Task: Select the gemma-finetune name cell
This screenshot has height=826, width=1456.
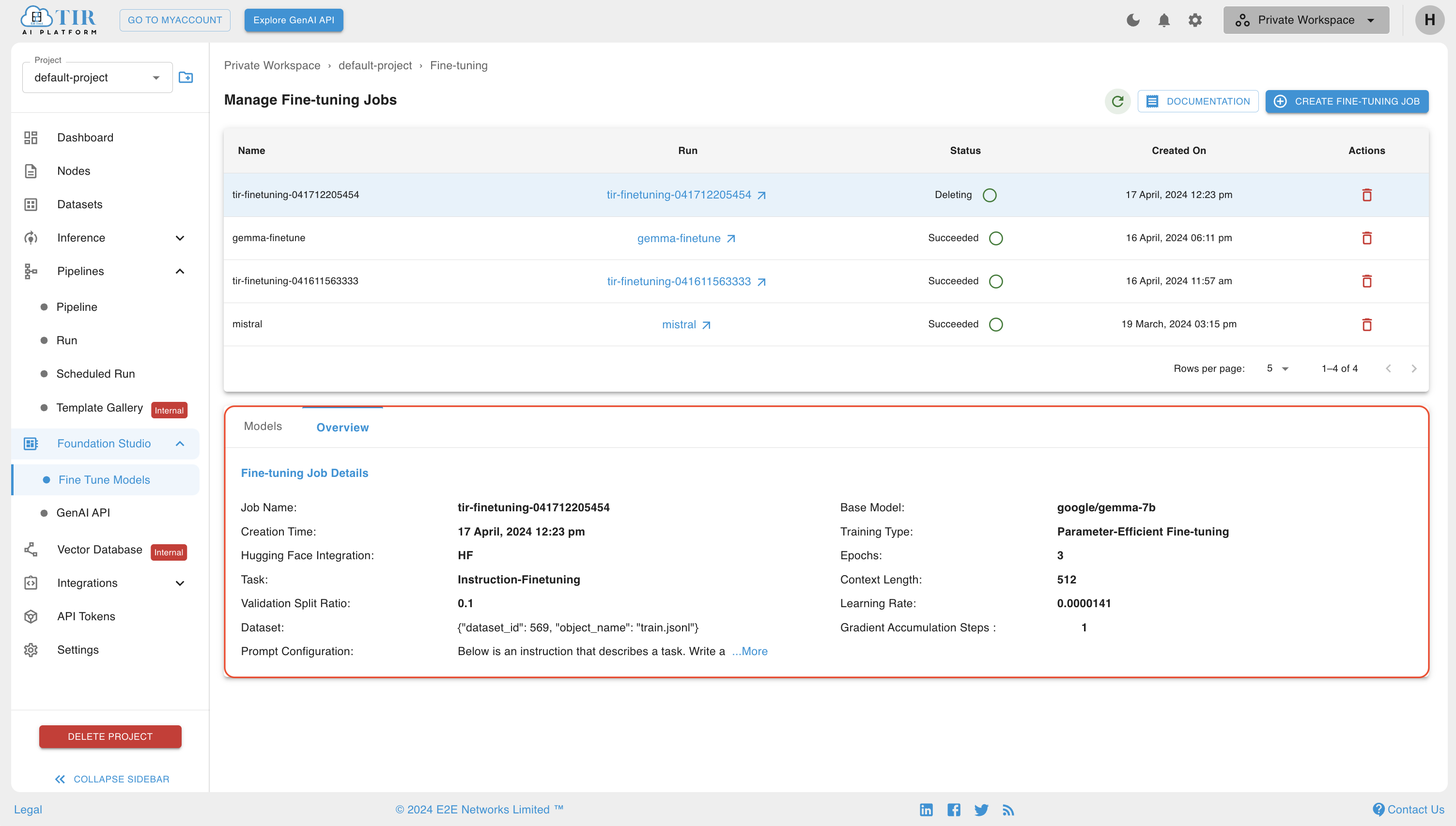Action: 268,238
